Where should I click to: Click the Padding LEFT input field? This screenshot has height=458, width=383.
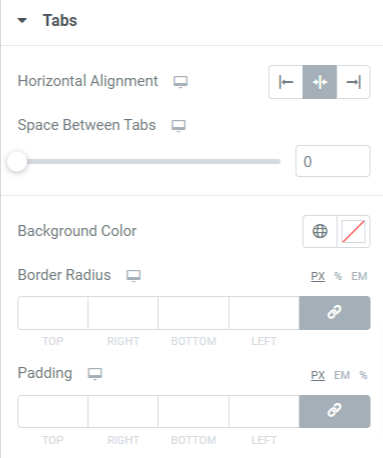coord(264,411)
